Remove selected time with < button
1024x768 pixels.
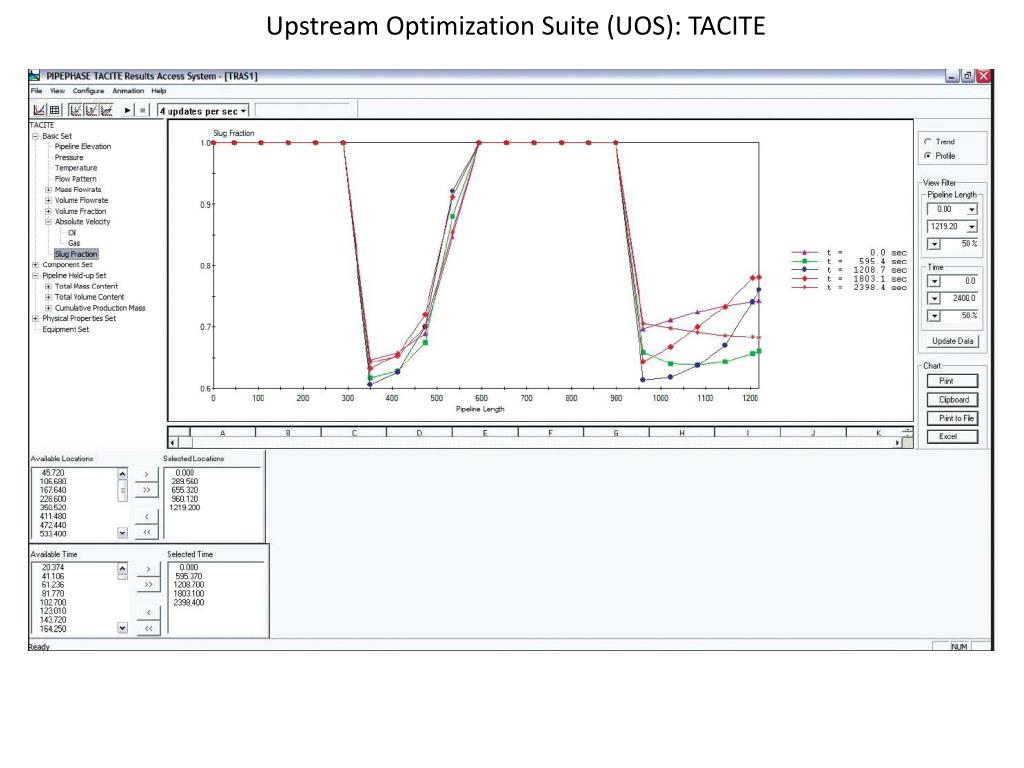point(148,613)
